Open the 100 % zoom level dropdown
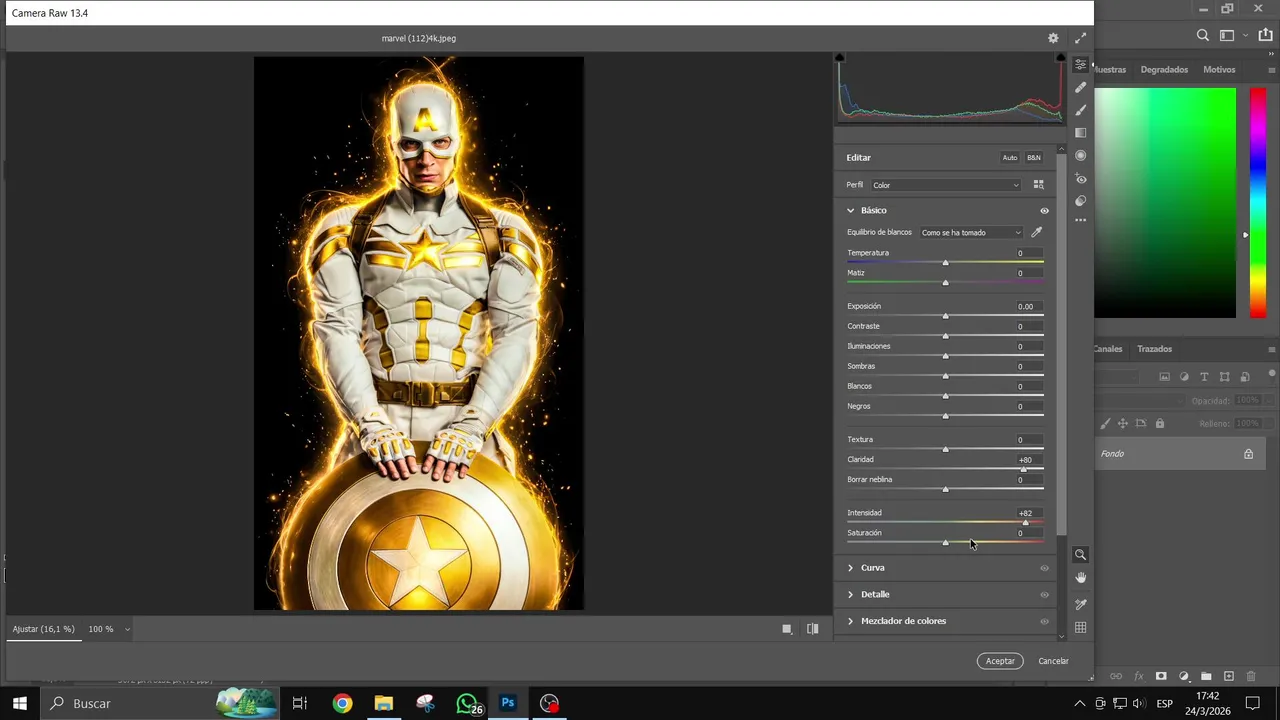 tap(127, 630)
